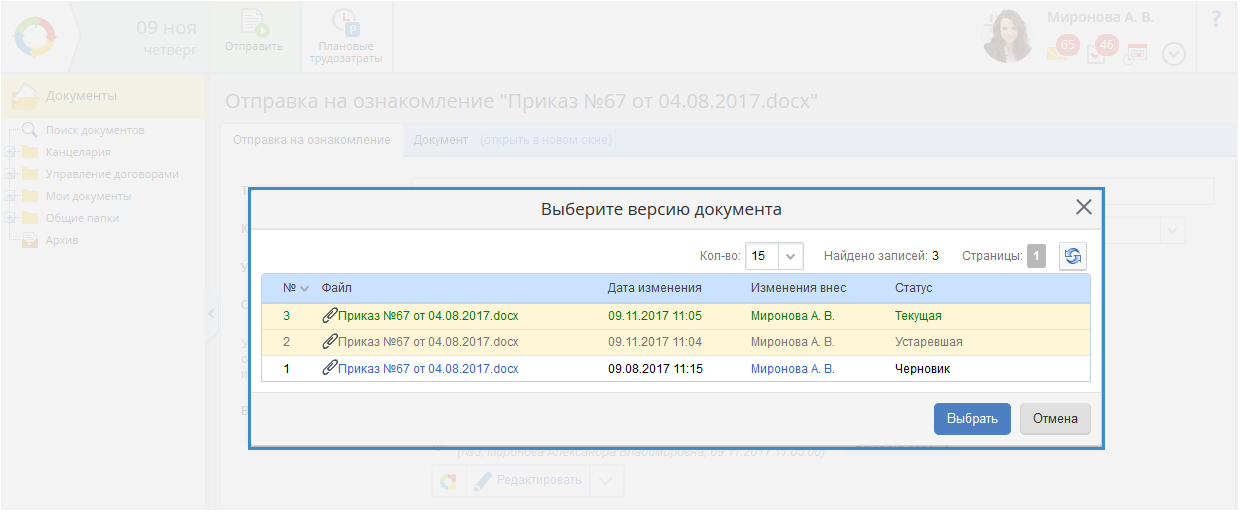The height and width of the screenshot is (512, 1240).
Task: Click the Черновик status cell
Action: click(922, 368)
